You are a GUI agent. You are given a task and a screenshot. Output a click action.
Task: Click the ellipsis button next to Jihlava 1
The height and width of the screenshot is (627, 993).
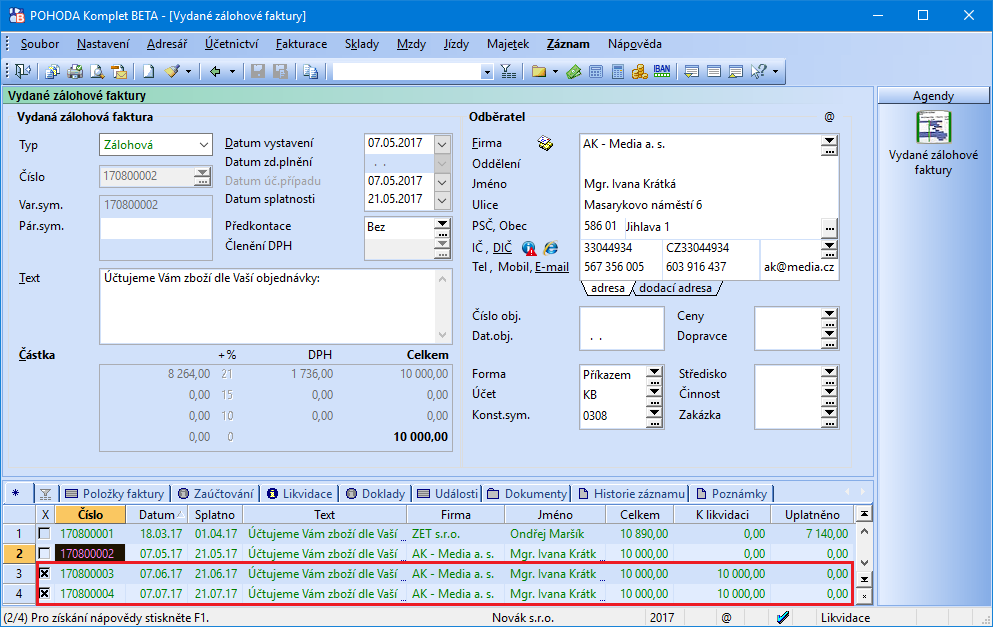click(830, 227)
